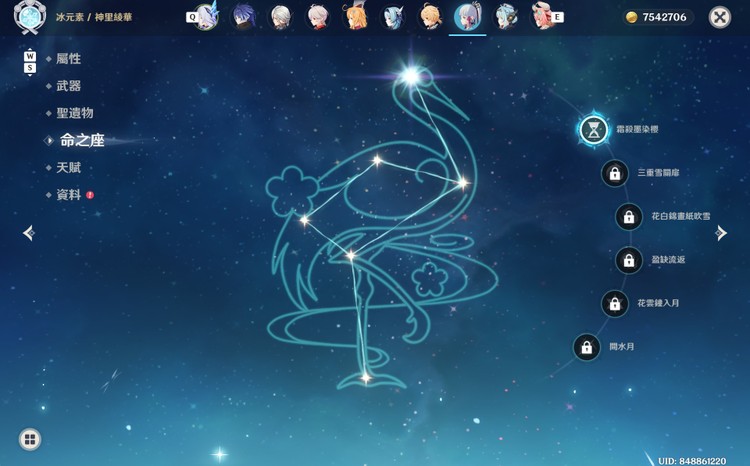Click the red alert badge beside 資料

90,195
